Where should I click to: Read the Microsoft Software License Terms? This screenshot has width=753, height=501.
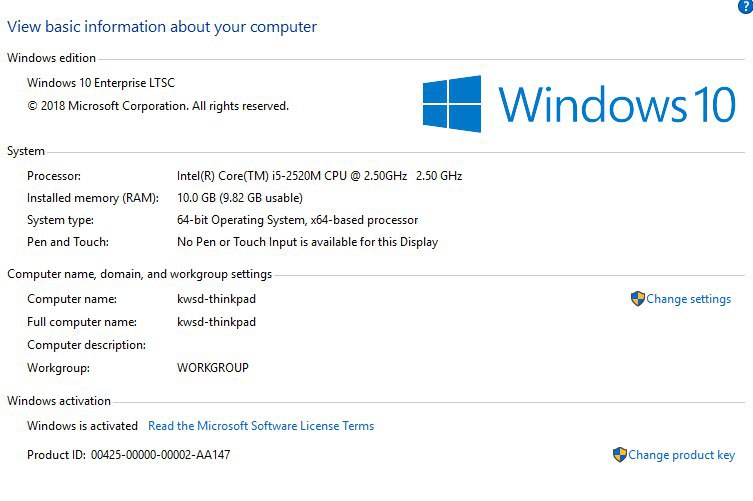point(261,426)
